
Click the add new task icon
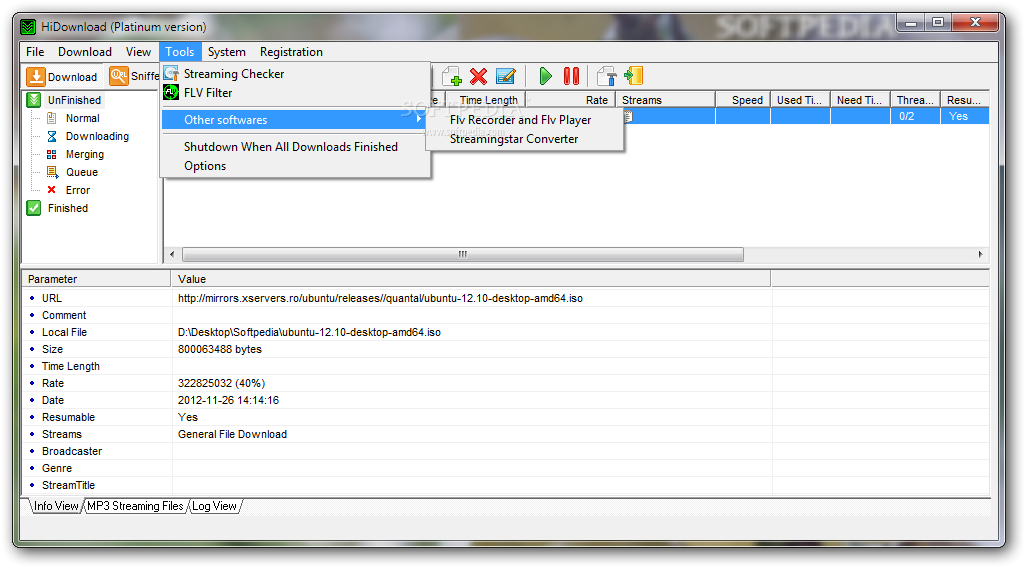452,77
